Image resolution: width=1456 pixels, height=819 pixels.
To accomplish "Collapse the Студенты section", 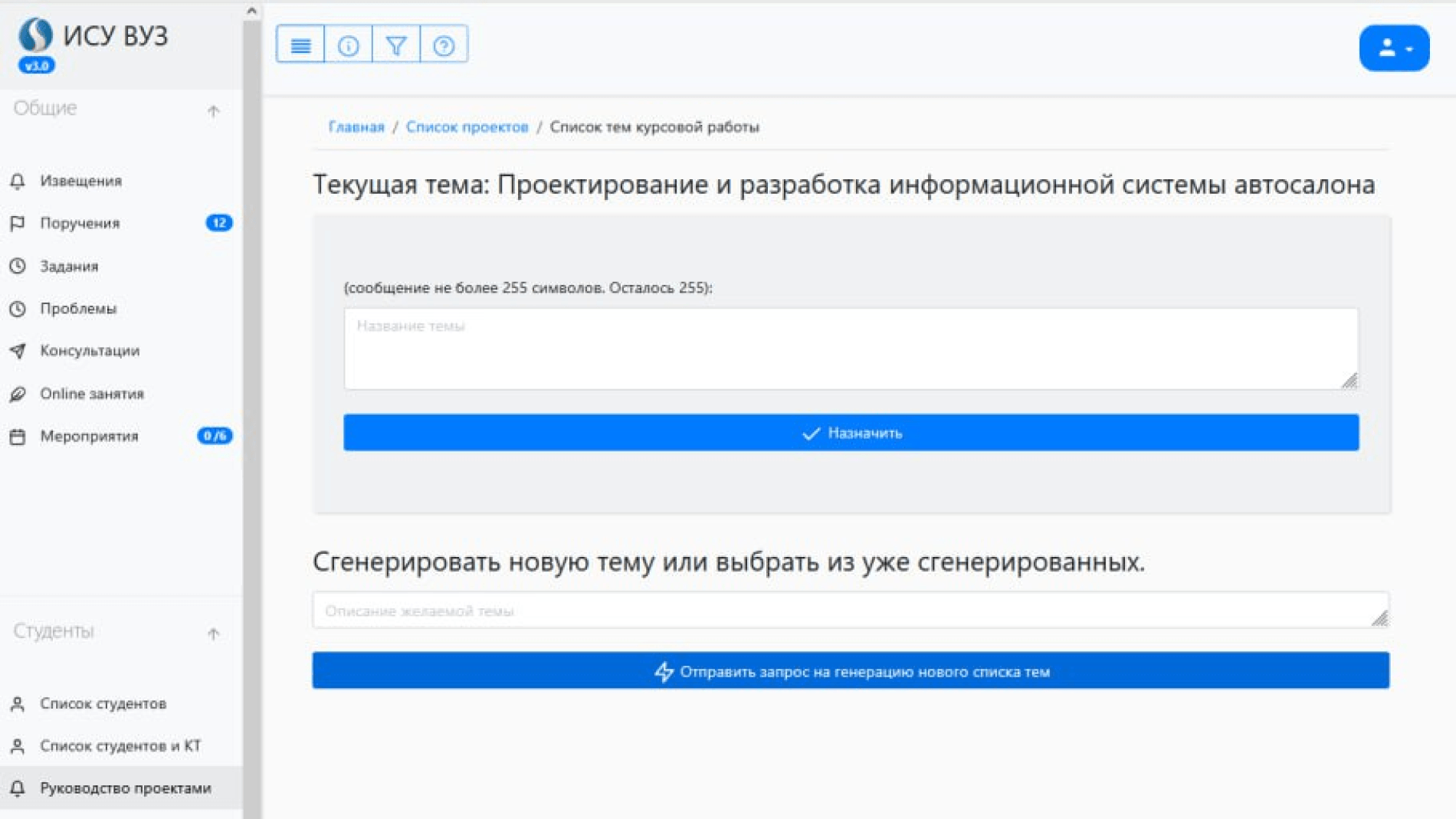I will tap(212, 634).
